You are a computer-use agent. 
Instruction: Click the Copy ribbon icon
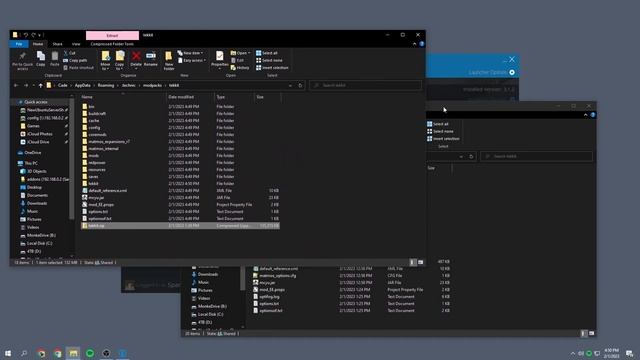point(41,59)
